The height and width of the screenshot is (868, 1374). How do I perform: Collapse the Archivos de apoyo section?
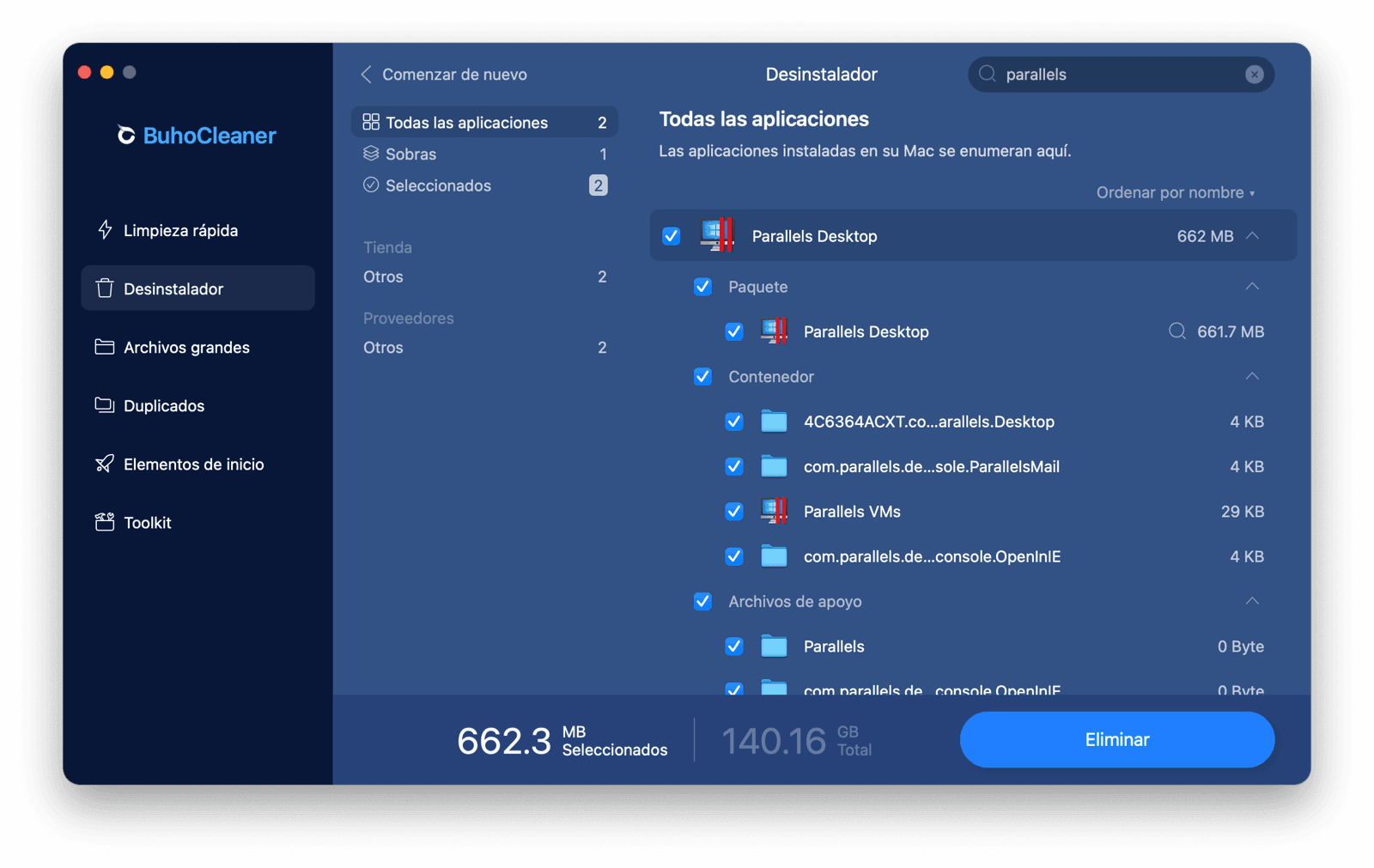click(x=1254, y=601)
